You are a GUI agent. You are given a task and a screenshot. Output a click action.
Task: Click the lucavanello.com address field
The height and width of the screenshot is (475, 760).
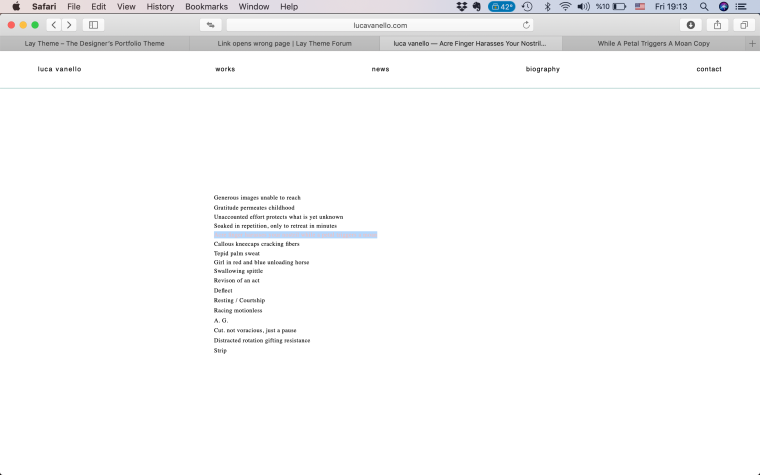click(x=380, y=25)
